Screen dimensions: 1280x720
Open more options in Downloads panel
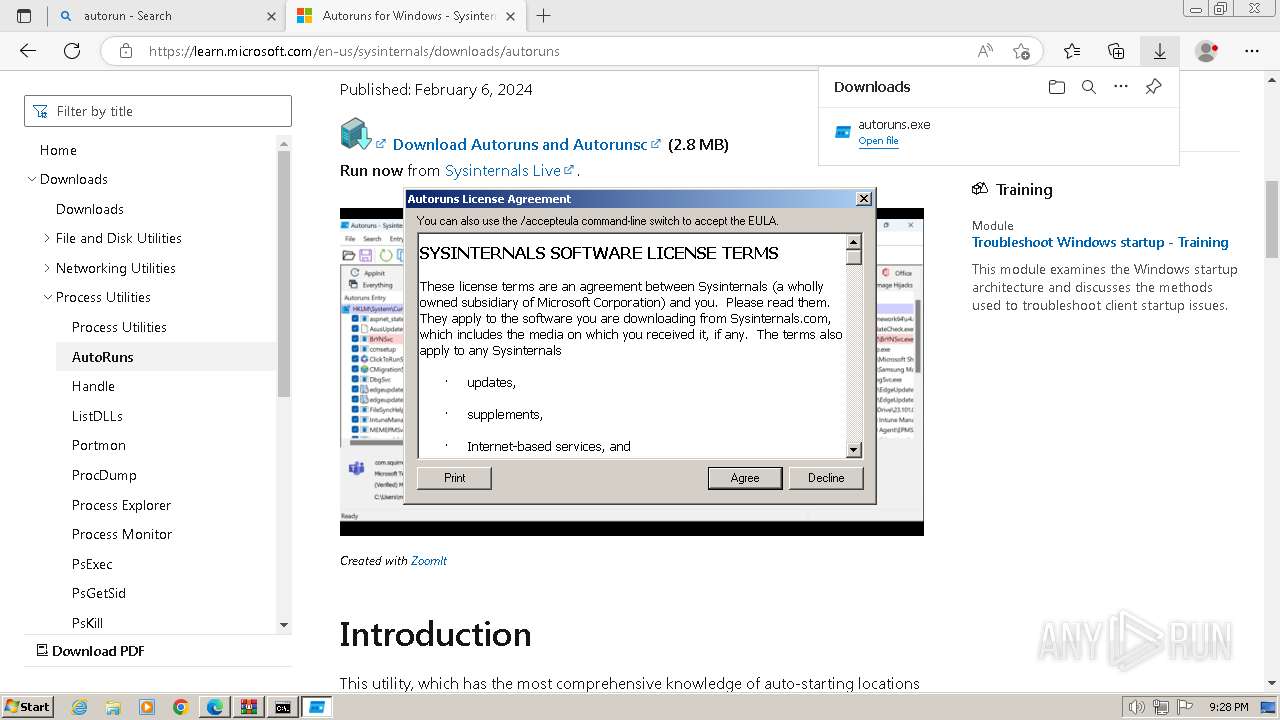click(x=1121, y=87)
